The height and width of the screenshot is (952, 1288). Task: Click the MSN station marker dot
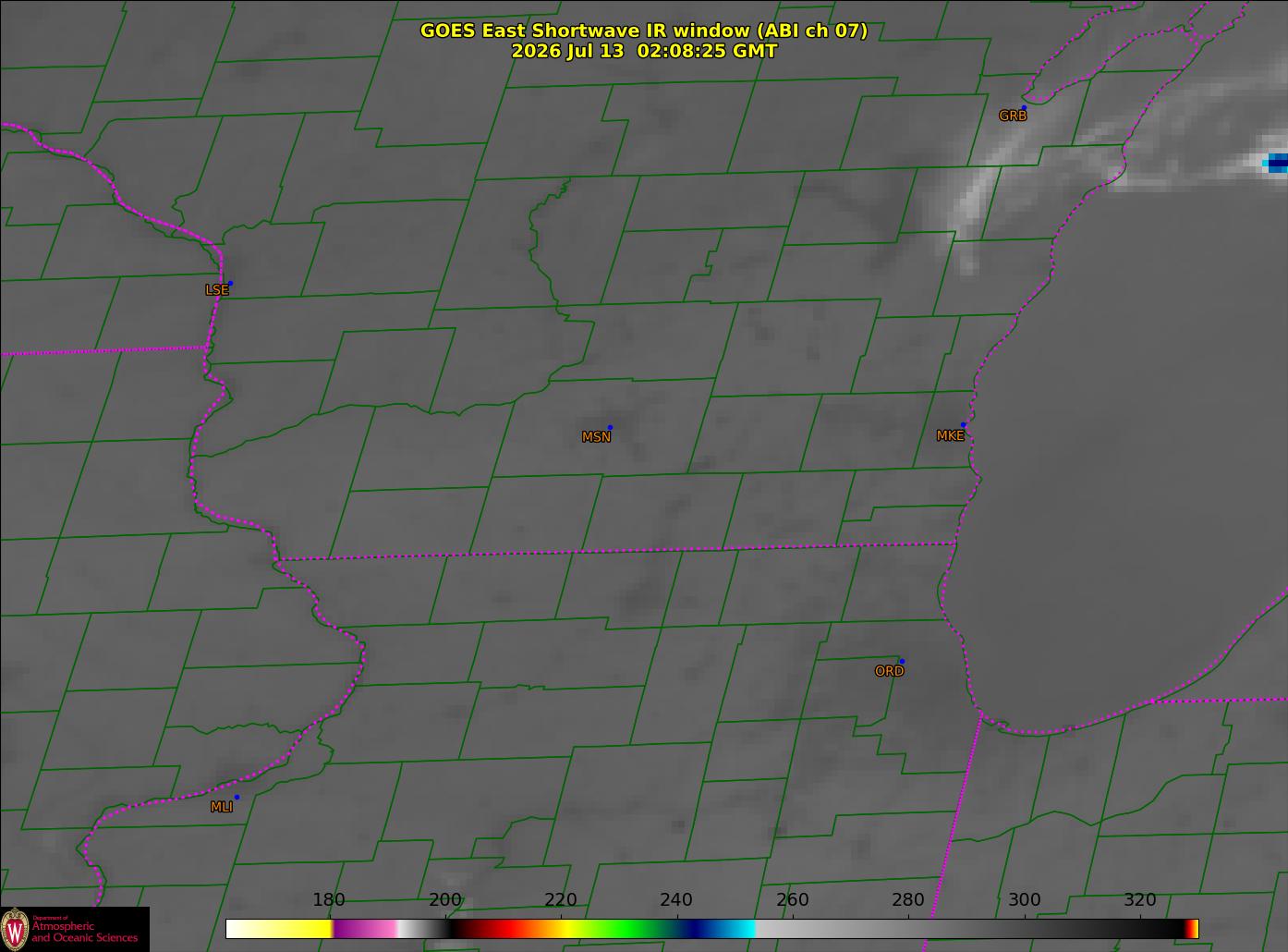(x=610, y=427)
